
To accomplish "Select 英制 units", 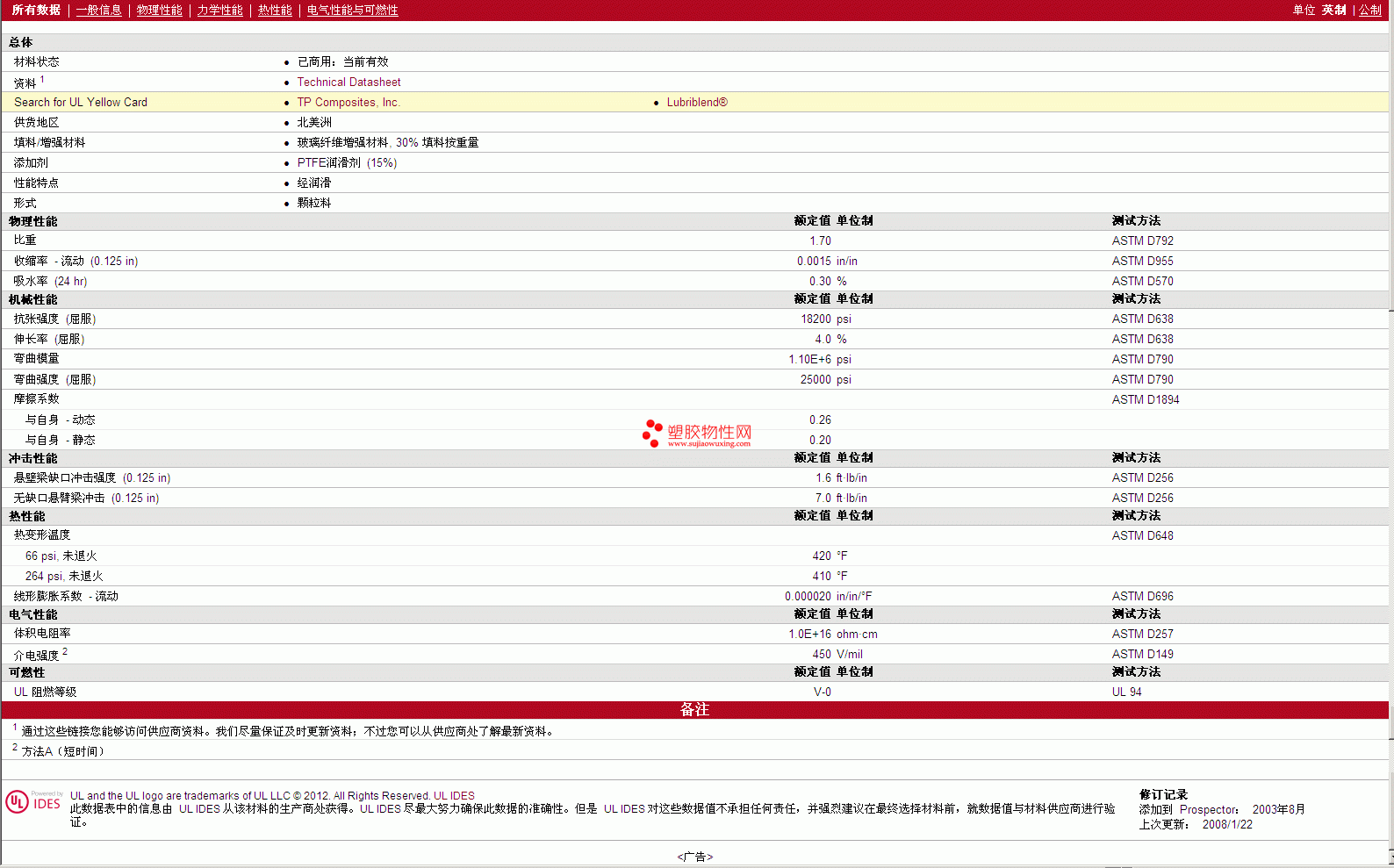I will pos(1334,10).
